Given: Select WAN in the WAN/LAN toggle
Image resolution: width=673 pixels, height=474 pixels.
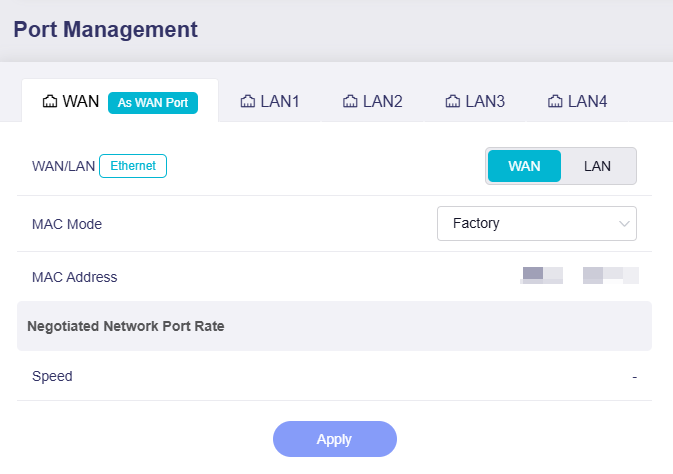Looking at the screenshot, I should pyautogui.click(x=524, y=166).
